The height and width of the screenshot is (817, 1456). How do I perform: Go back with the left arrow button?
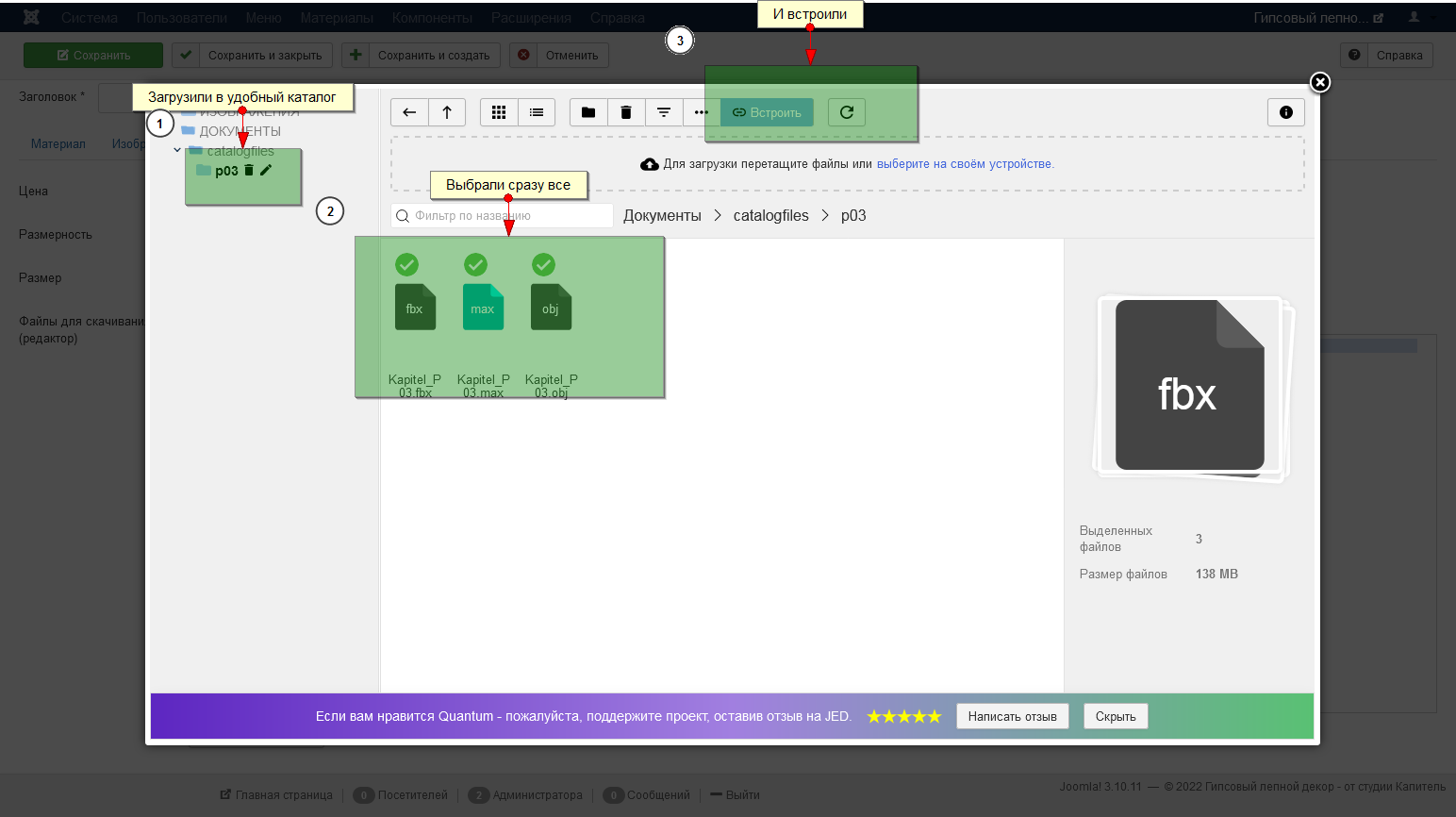click(x=409, y=112)
